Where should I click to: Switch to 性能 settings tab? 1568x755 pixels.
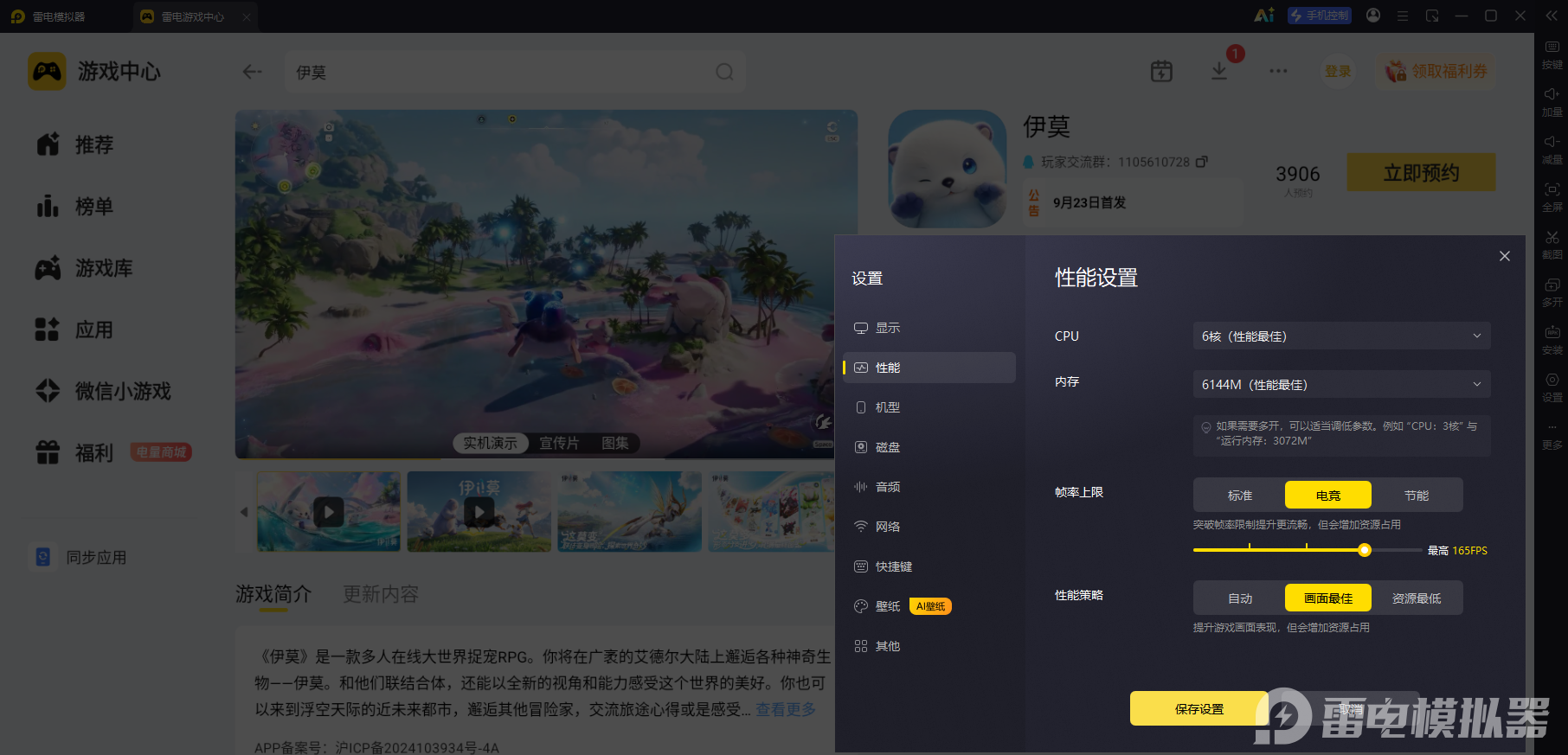[x=929, y=368]
